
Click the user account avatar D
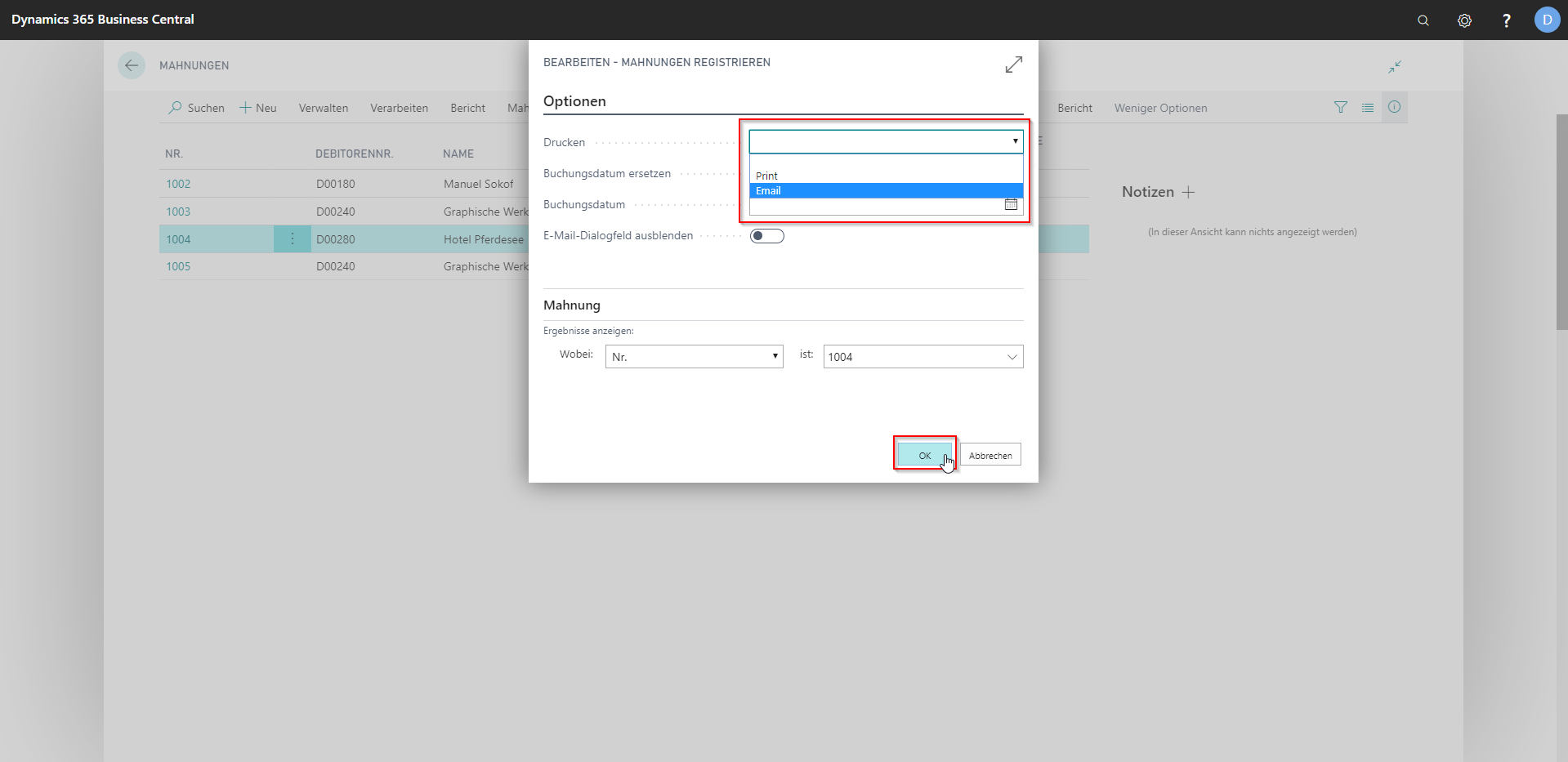[x=1546, y=20]
